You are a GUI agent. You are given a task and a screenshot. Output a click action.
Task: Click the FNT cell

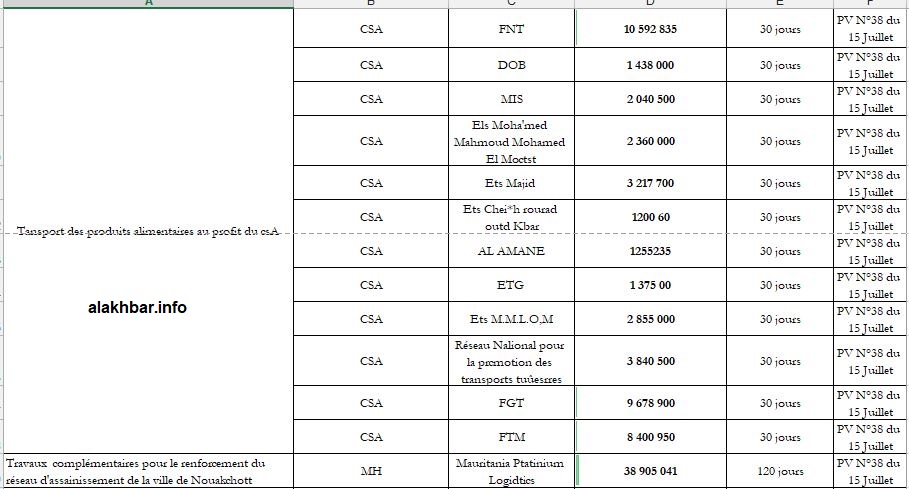click(511, 29)
